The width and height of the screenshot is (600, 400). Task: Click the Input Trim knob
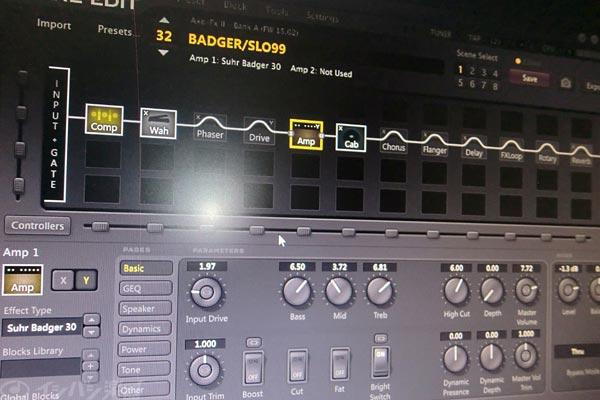(x=205, y=370)
